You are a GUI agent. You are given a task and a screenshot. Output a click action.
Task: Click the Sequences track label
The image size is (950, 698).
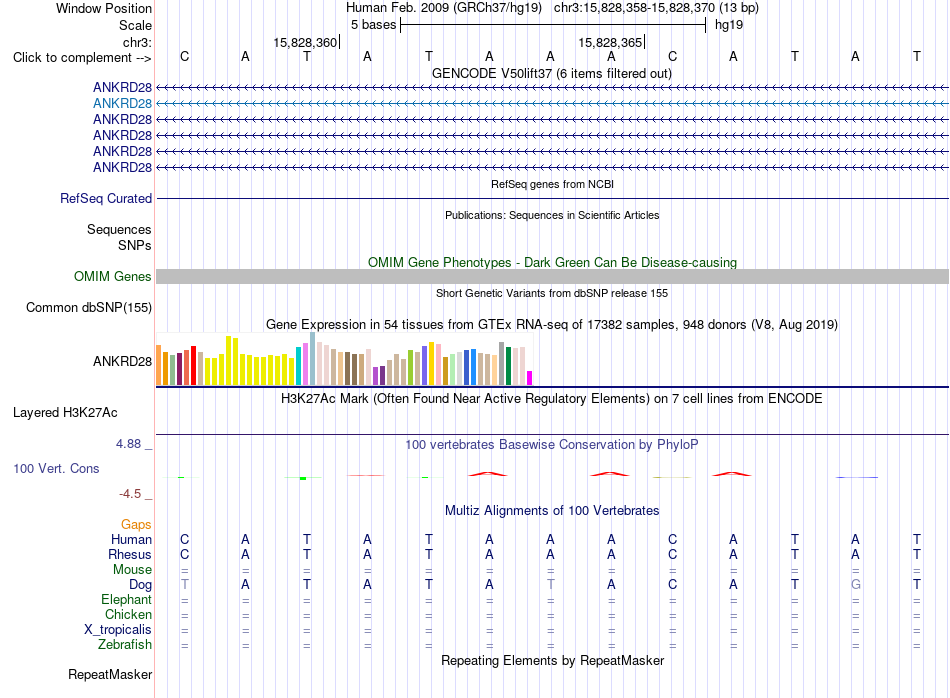119,230
